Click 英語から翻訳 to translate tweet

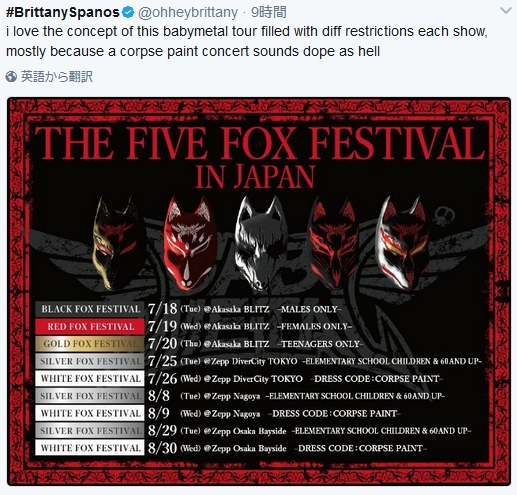pos(57,77)
